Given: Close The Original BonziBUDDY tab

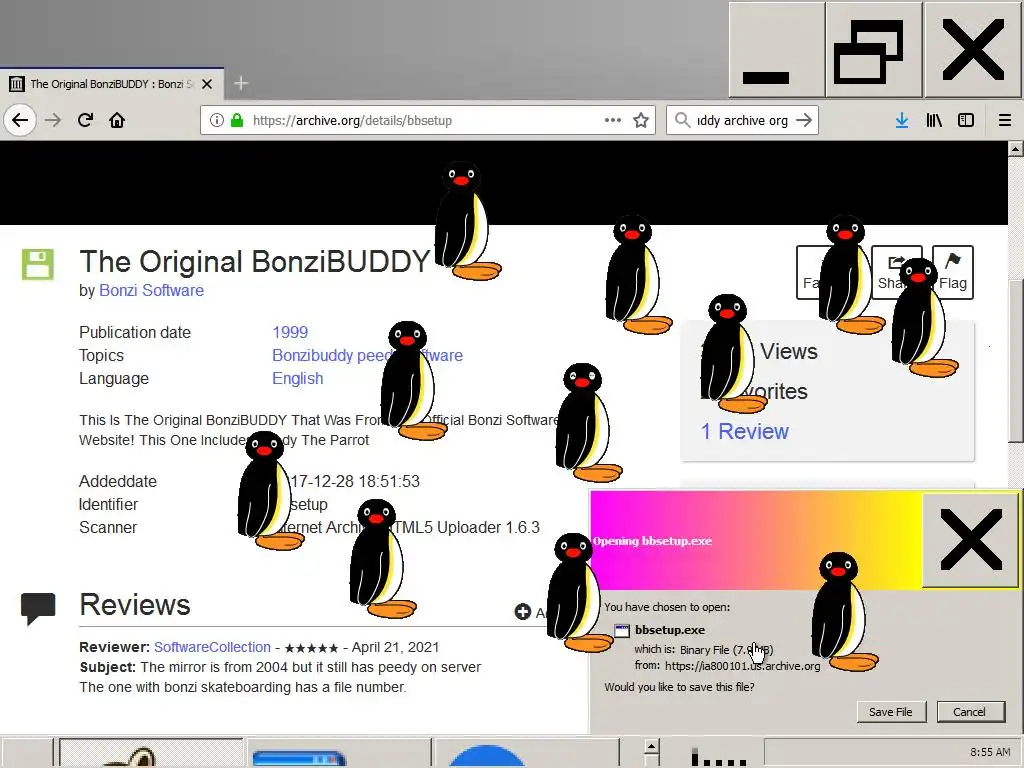Looking at the screenshot, I should pos(207,84).
